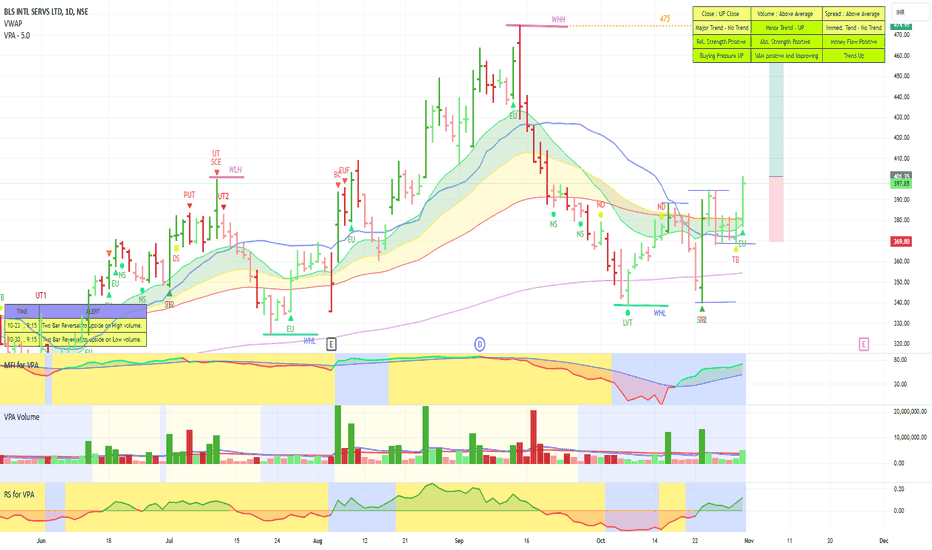The height and width of the screenshot is (550, 932).
Task: Click the red DS signal label
Action: (x=176, y=259)
